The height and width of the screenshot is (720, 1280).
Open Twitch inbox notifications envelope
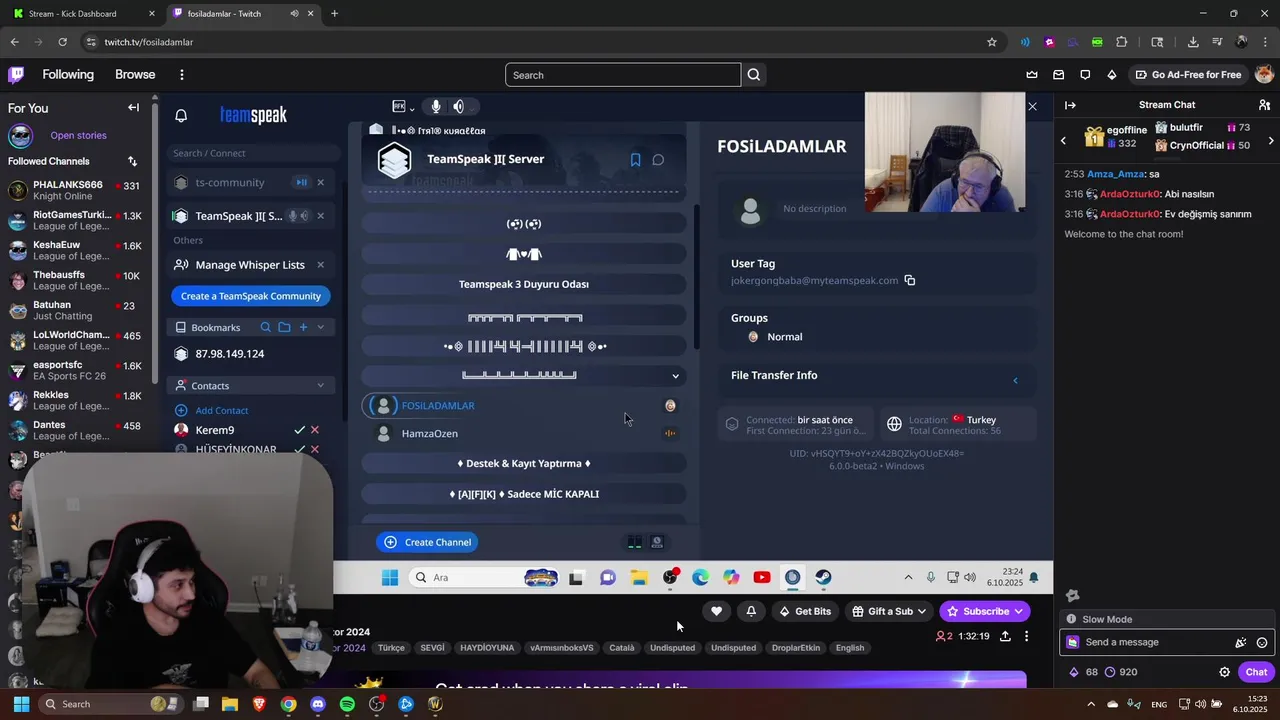[1059, 75]
